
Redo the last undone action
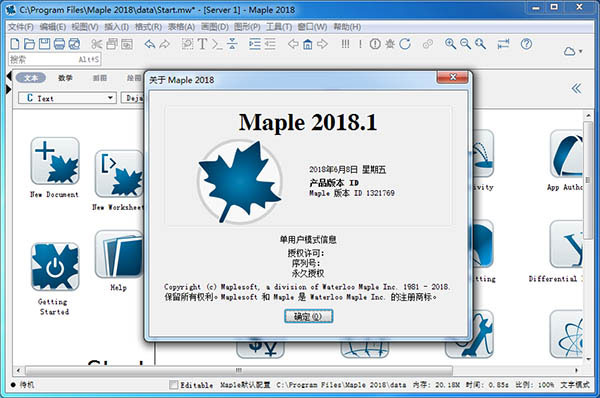pyautogui.click(x=165, y=44)
